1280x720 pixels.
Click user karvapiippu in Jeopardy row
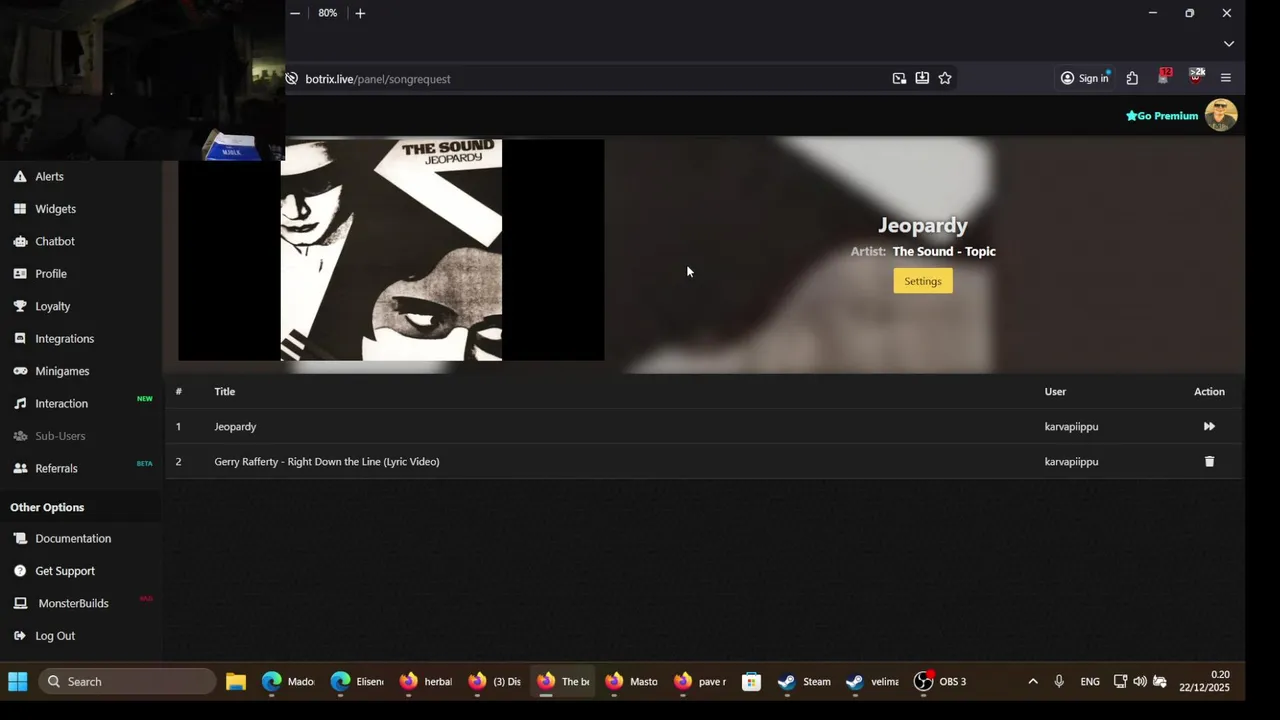click(1071, 427)
